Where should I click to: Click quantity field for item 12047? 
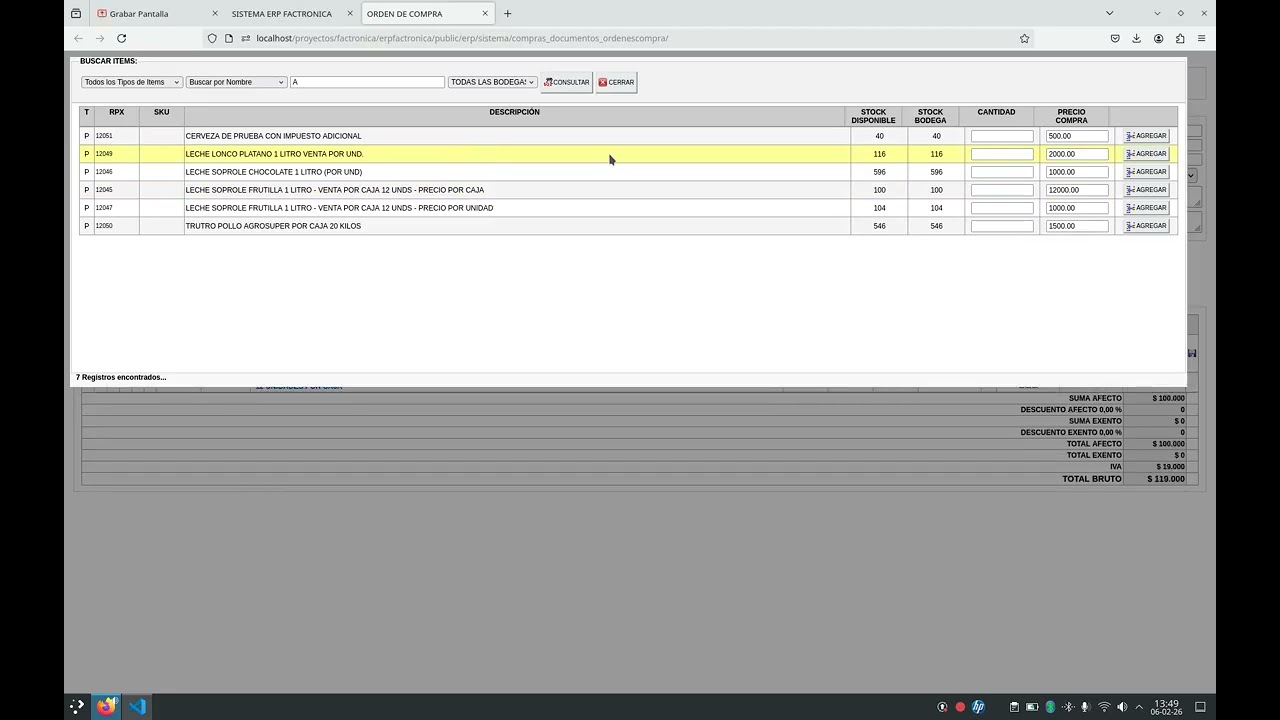[1002, 208]
